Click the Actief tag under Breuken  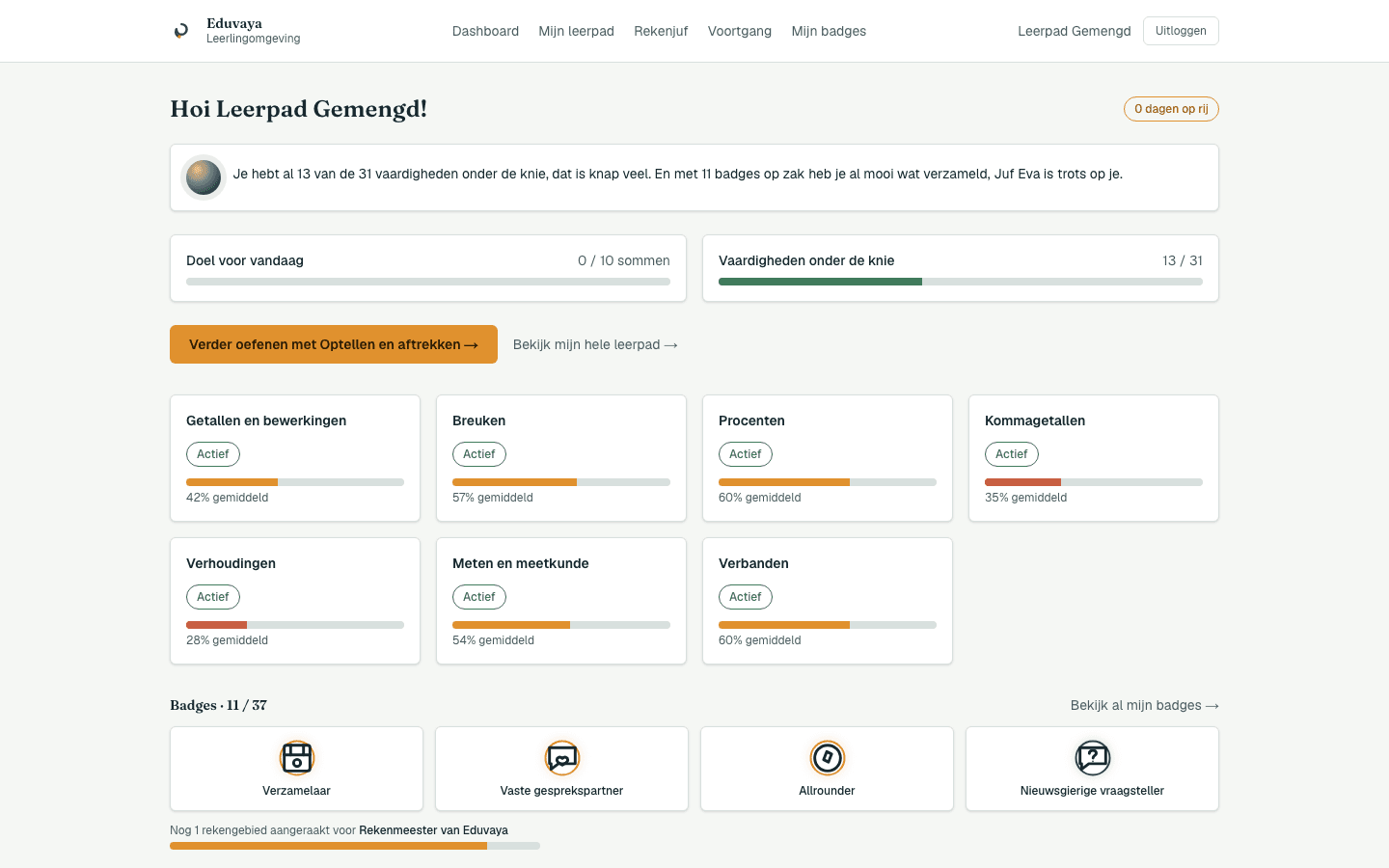479,454
